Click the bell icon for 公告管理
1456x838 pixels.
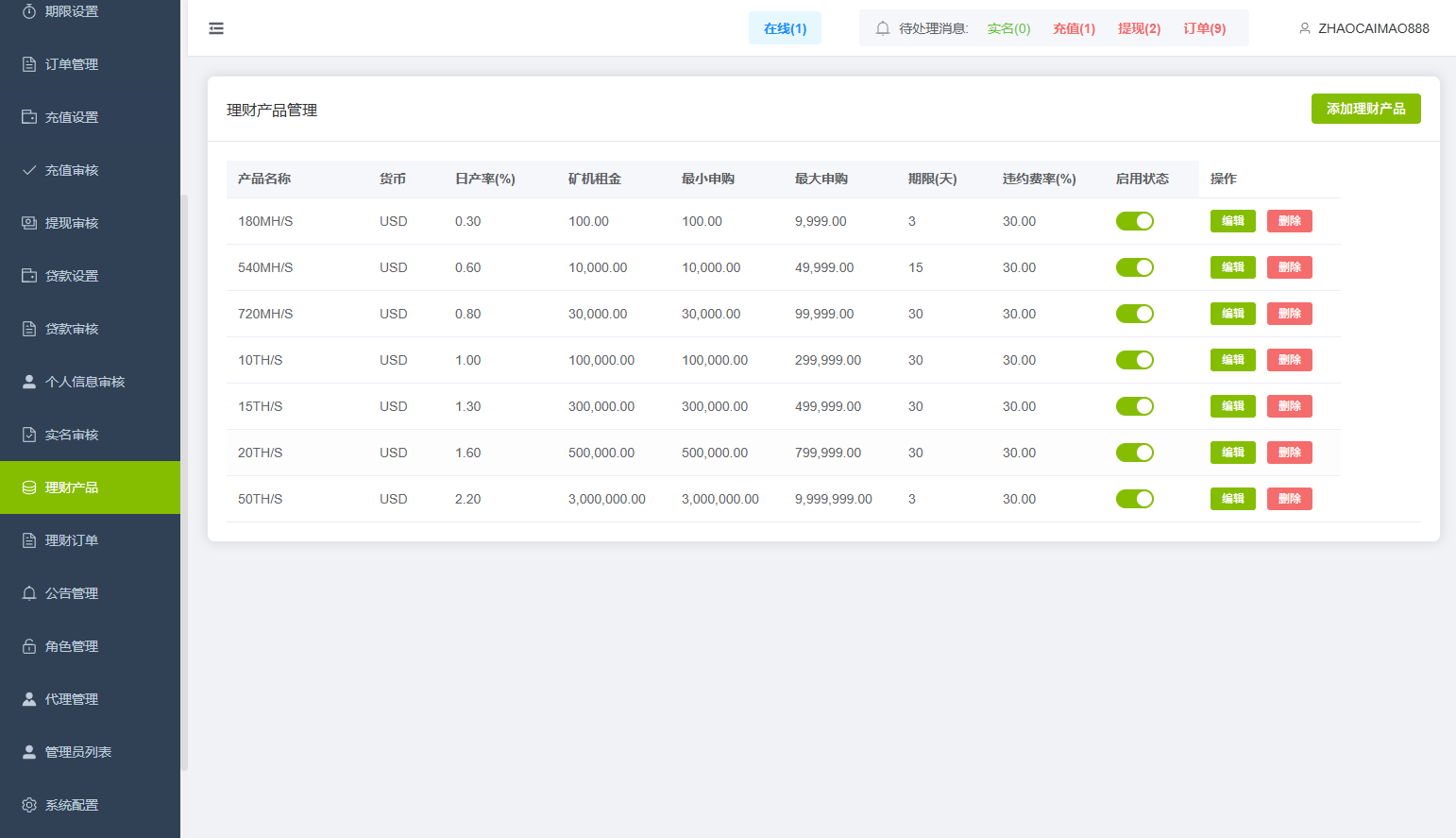pyautogui.click(x=29, y=593)
